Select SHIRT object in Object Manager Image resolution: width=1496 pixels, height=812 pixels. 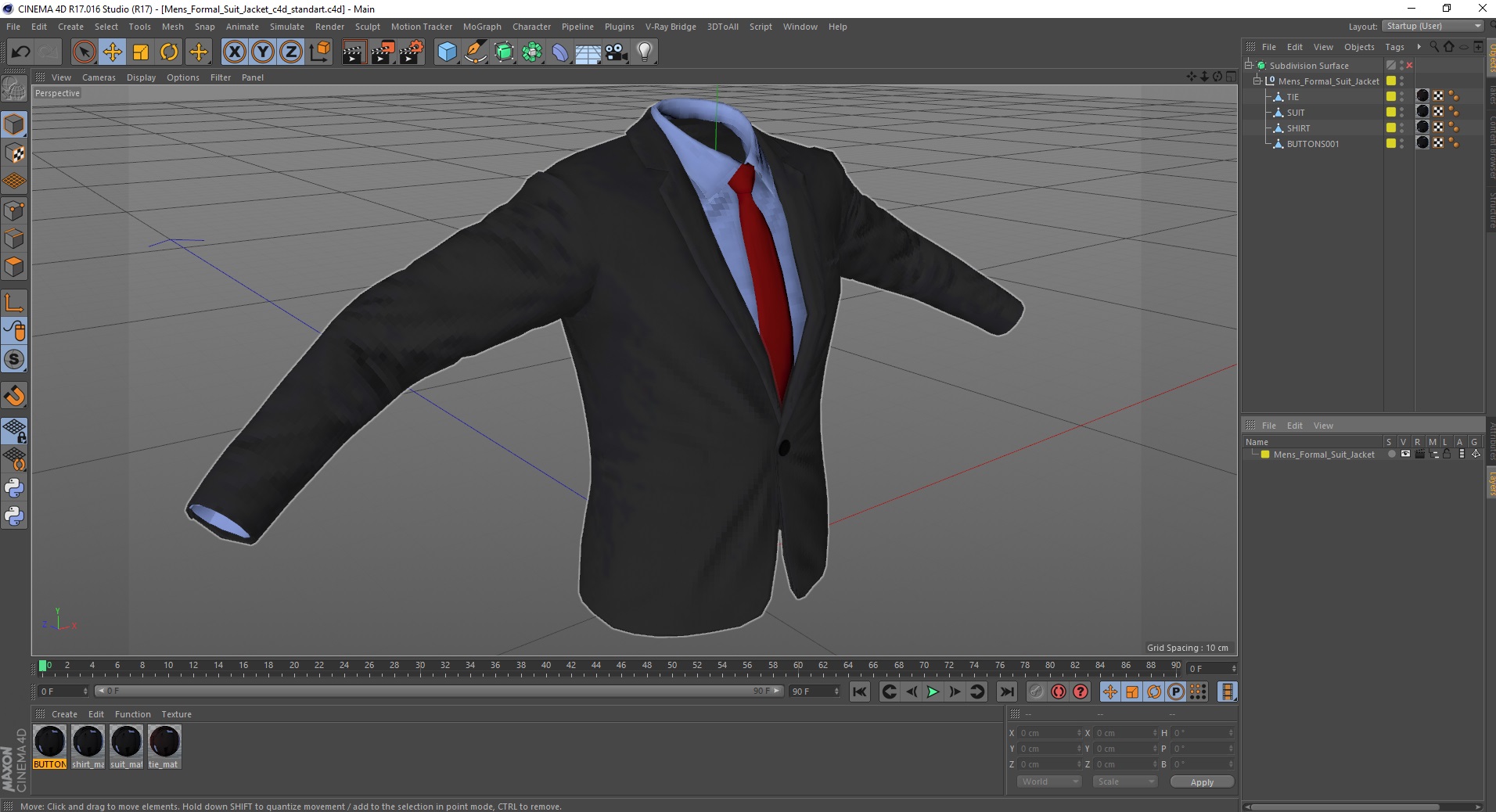coord(1298,128)
